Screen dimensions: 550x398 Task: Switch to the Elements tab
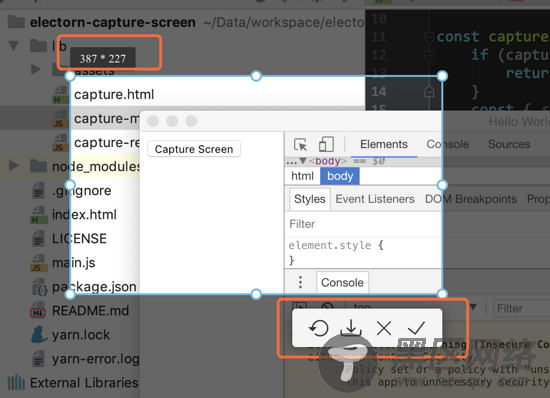pos(384,144)
